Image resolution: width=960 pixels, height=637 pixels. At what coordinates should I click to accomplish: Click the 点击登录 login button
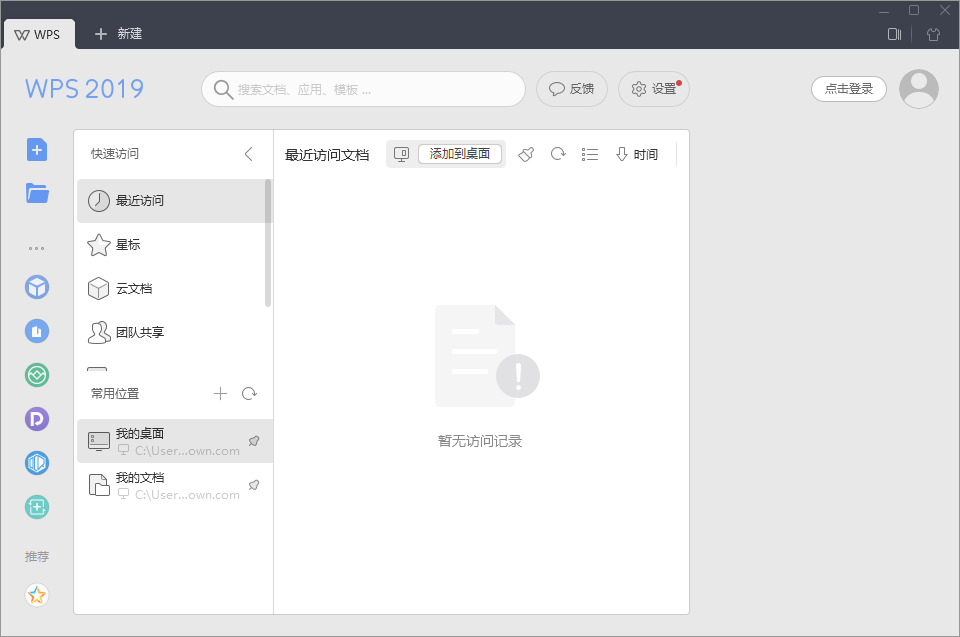click(849, 89)
